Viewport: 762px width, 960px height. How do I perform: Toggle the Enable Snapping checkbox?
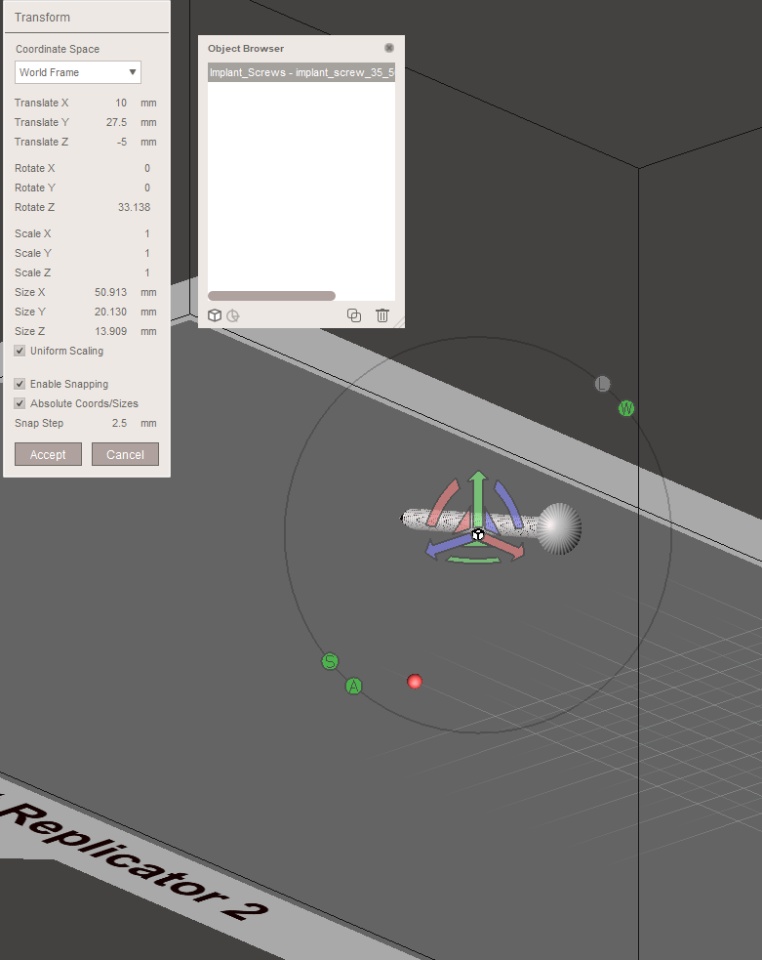coord(20,384)
